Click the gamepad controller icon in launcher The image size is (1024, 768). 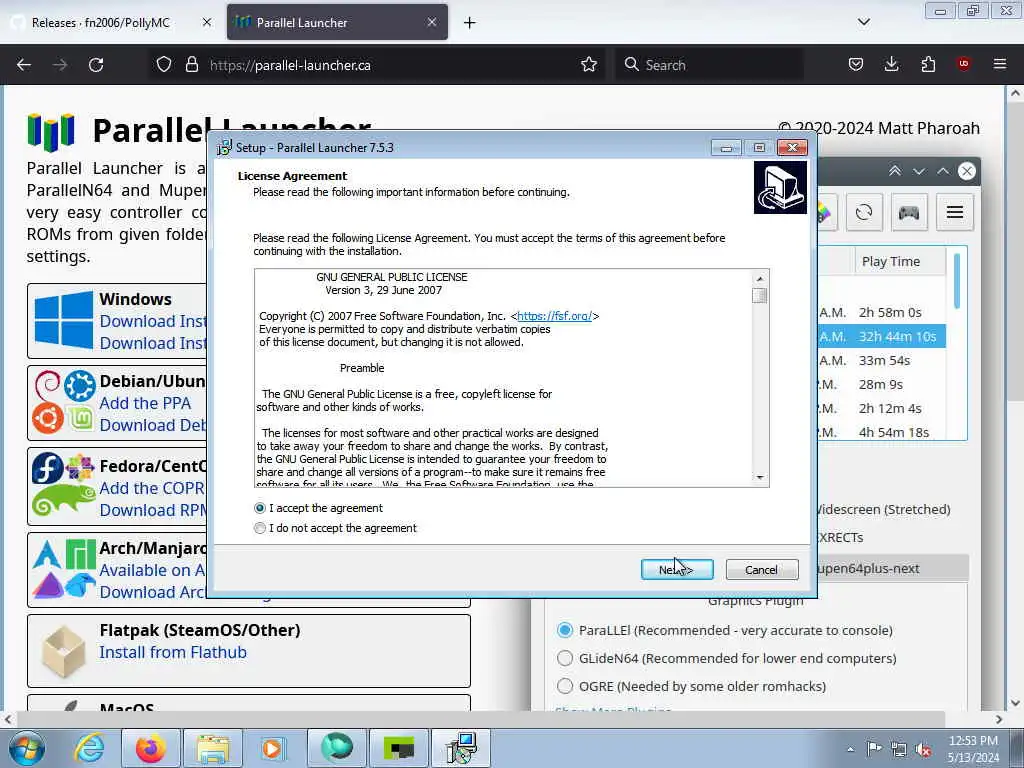click(909, 212)
